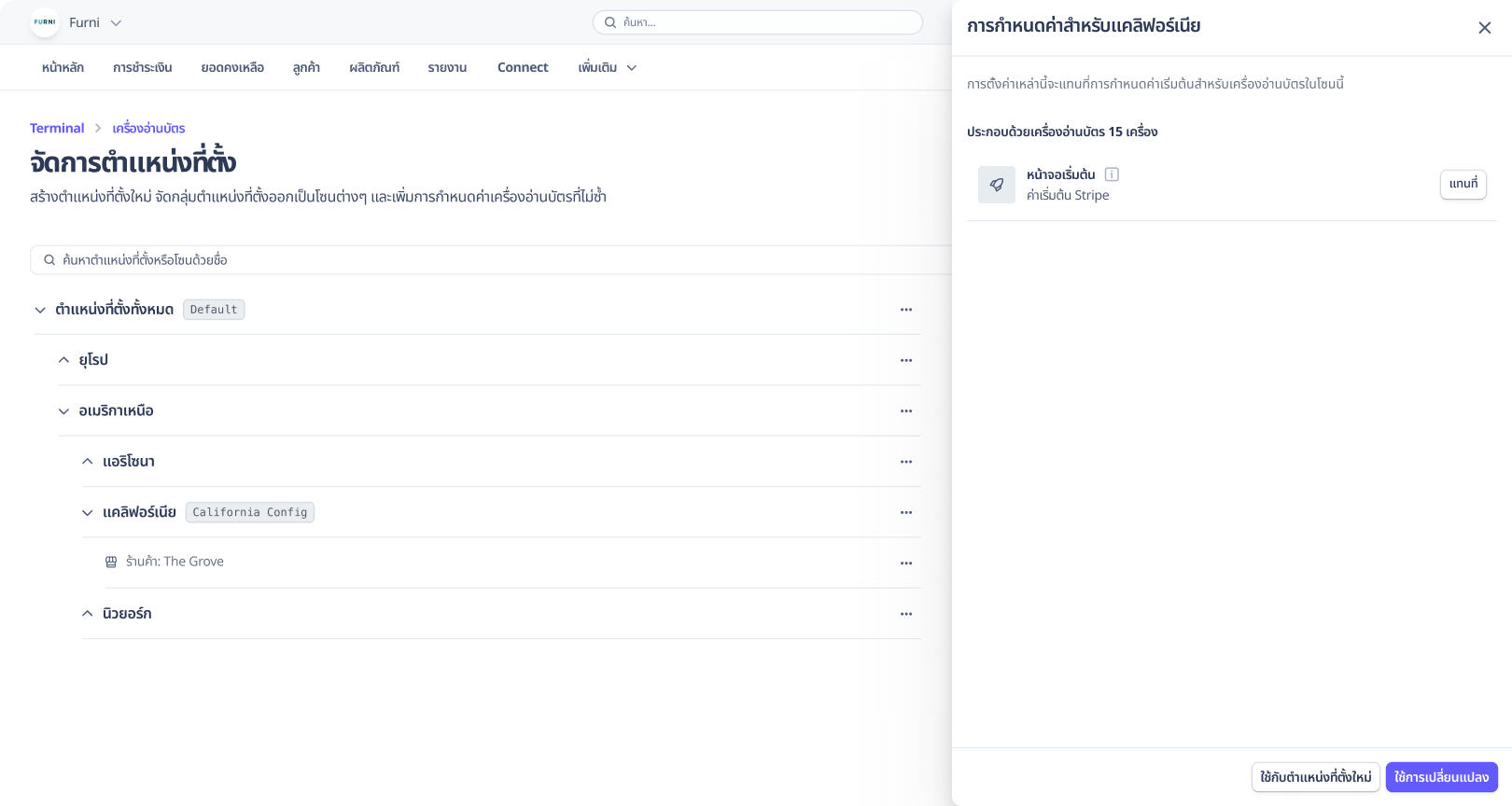Open the หน้าหลัก menu tab

click(x=63, y=67)
